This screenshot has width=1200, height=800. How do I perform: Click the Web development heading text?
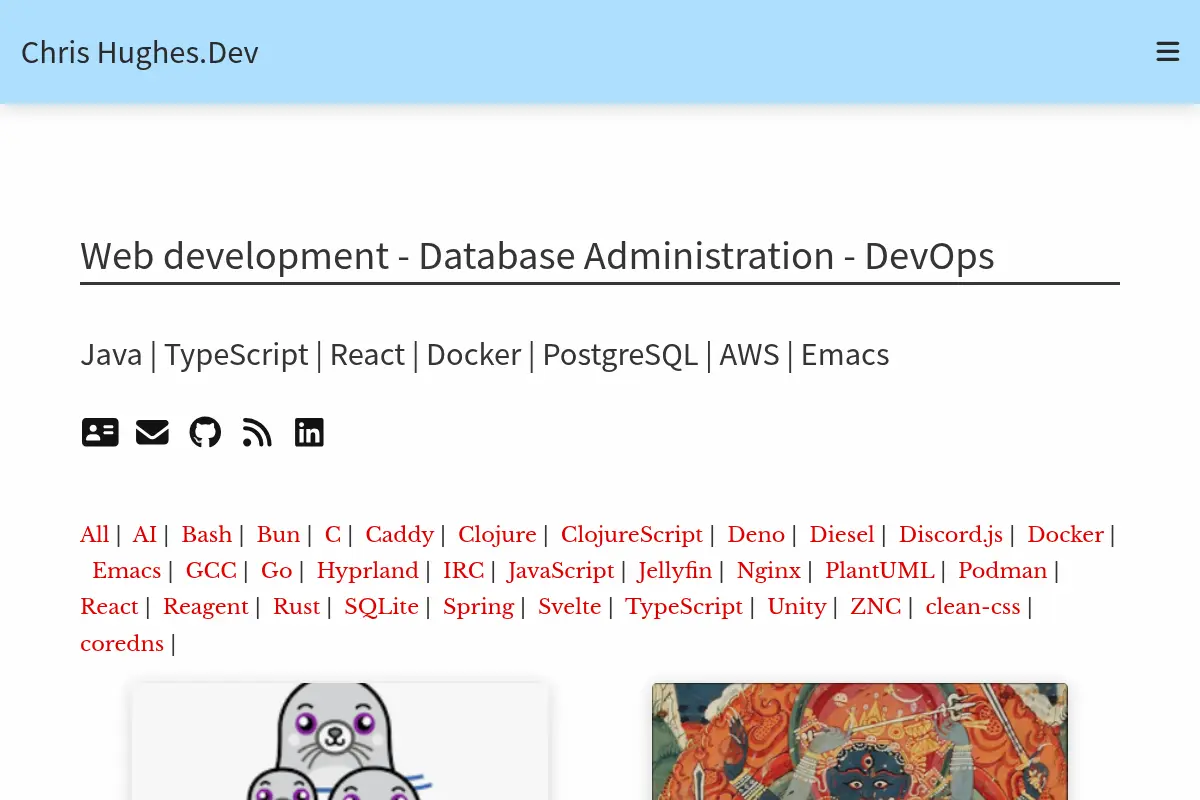(x=537, y=256)
